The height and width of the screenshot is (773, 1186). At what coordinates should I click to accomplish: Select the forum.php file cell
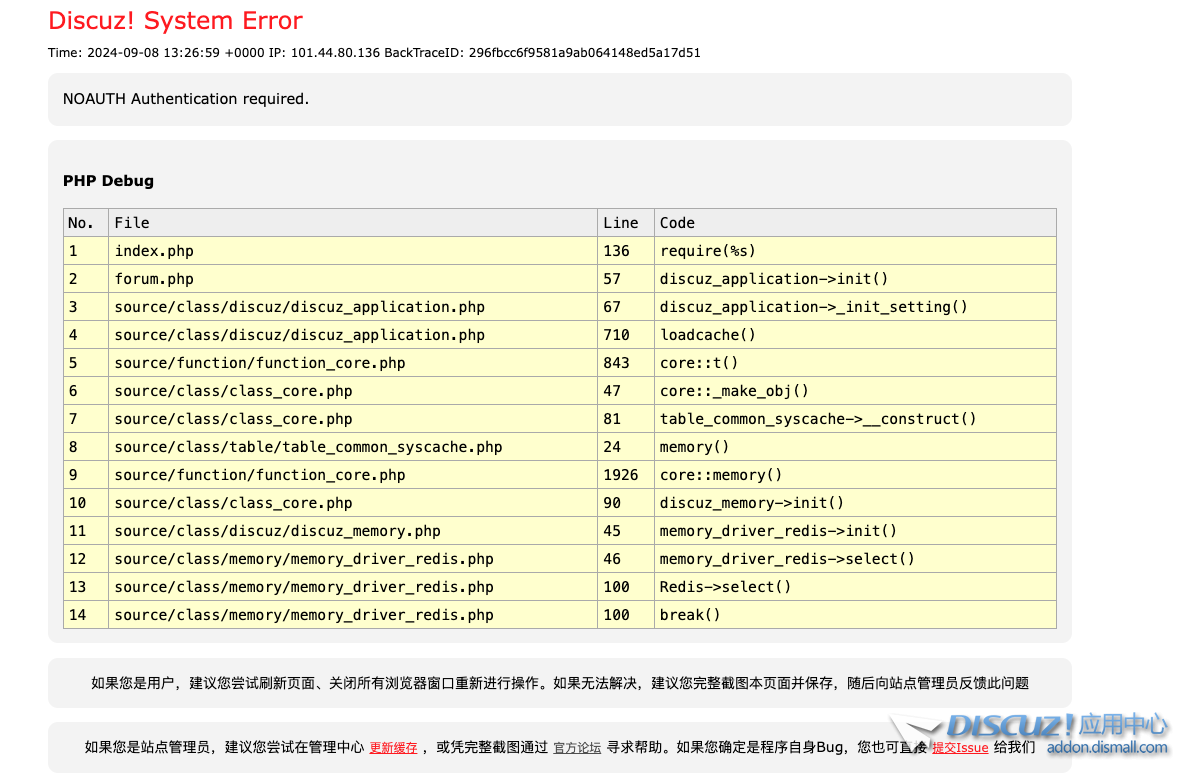tap(154, 279)
